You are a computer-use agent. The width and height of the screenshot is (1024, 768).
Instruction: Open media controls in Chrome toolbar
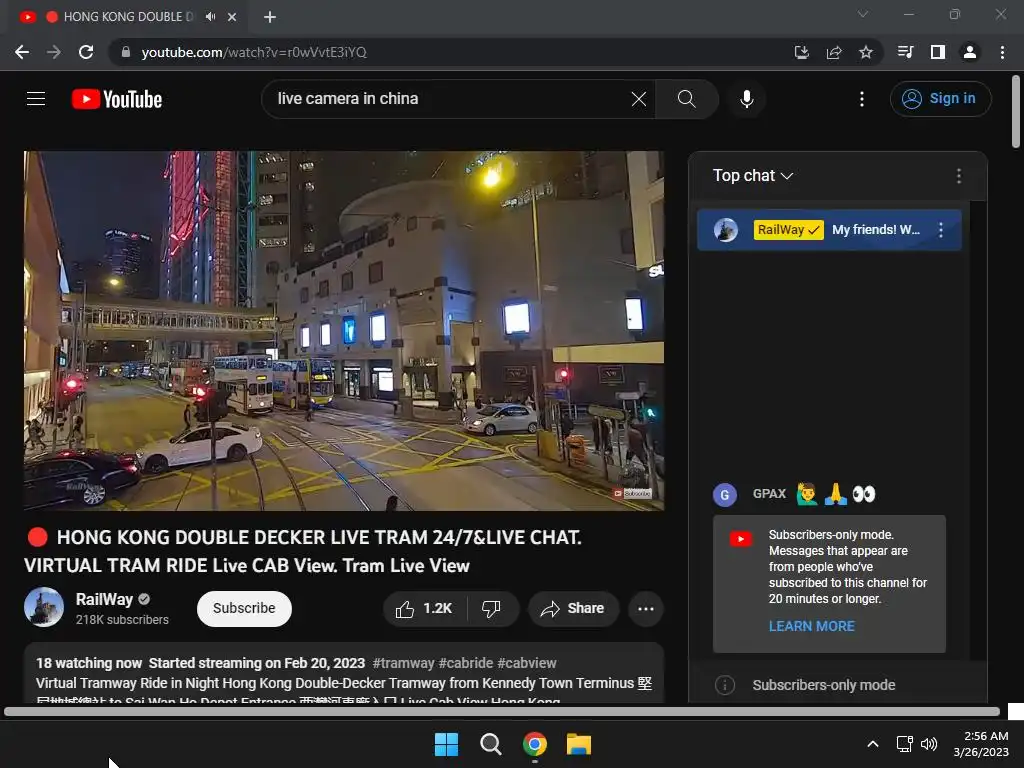[905, 52]
